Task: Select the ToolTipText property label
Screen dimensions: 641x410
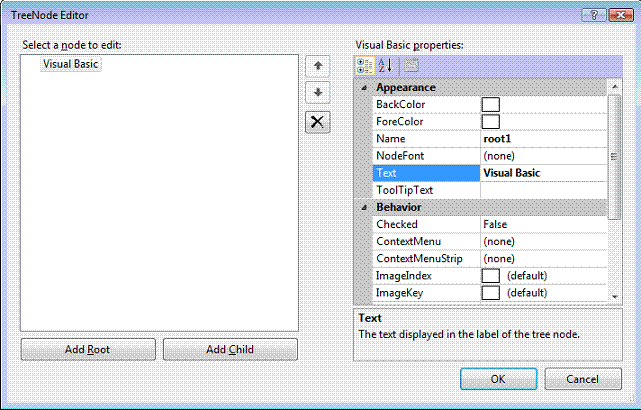Action: pyautogui.click(x=426, y=190)
